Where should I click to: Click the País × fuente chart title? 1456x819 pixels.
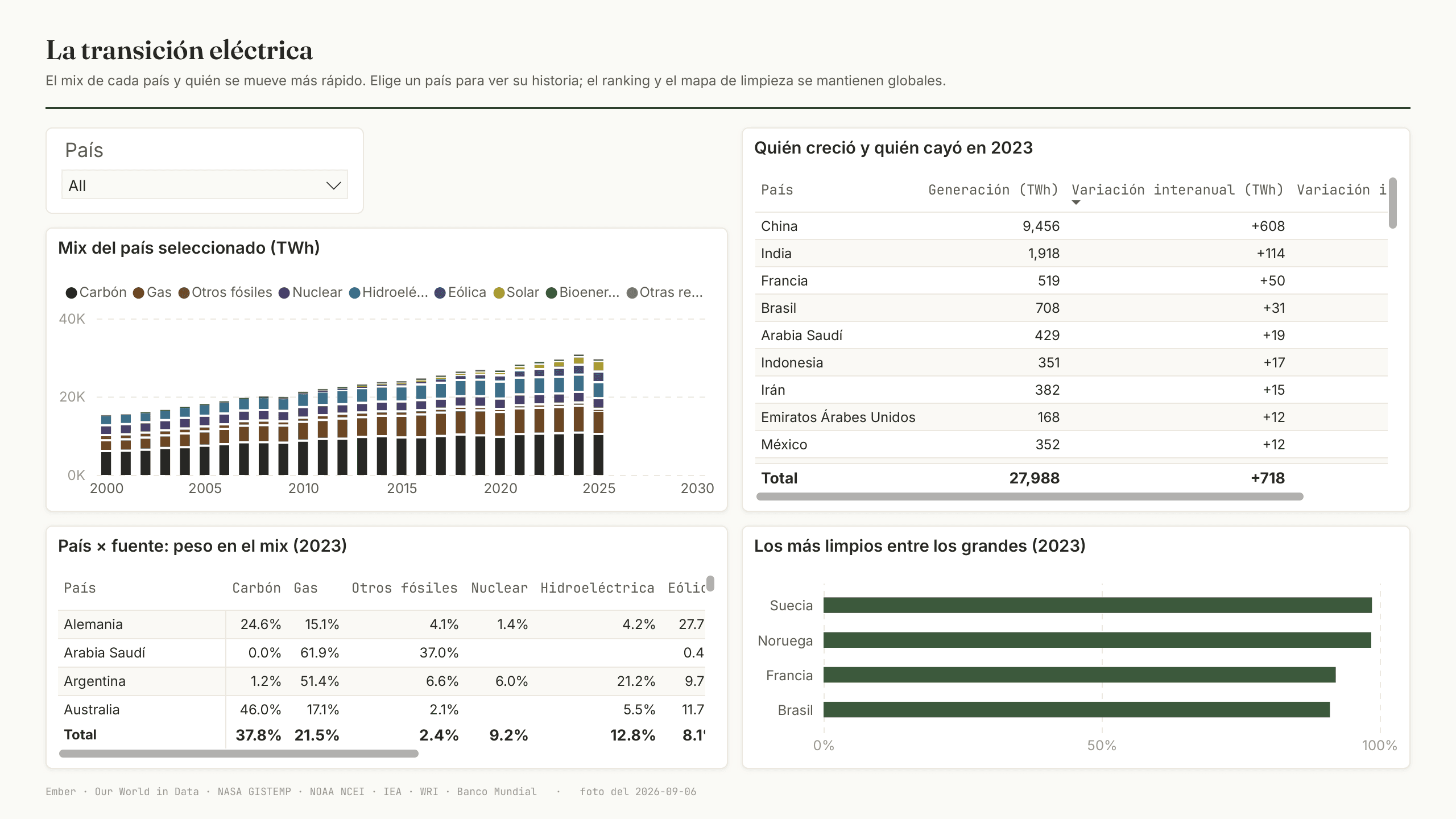(202, 546)
